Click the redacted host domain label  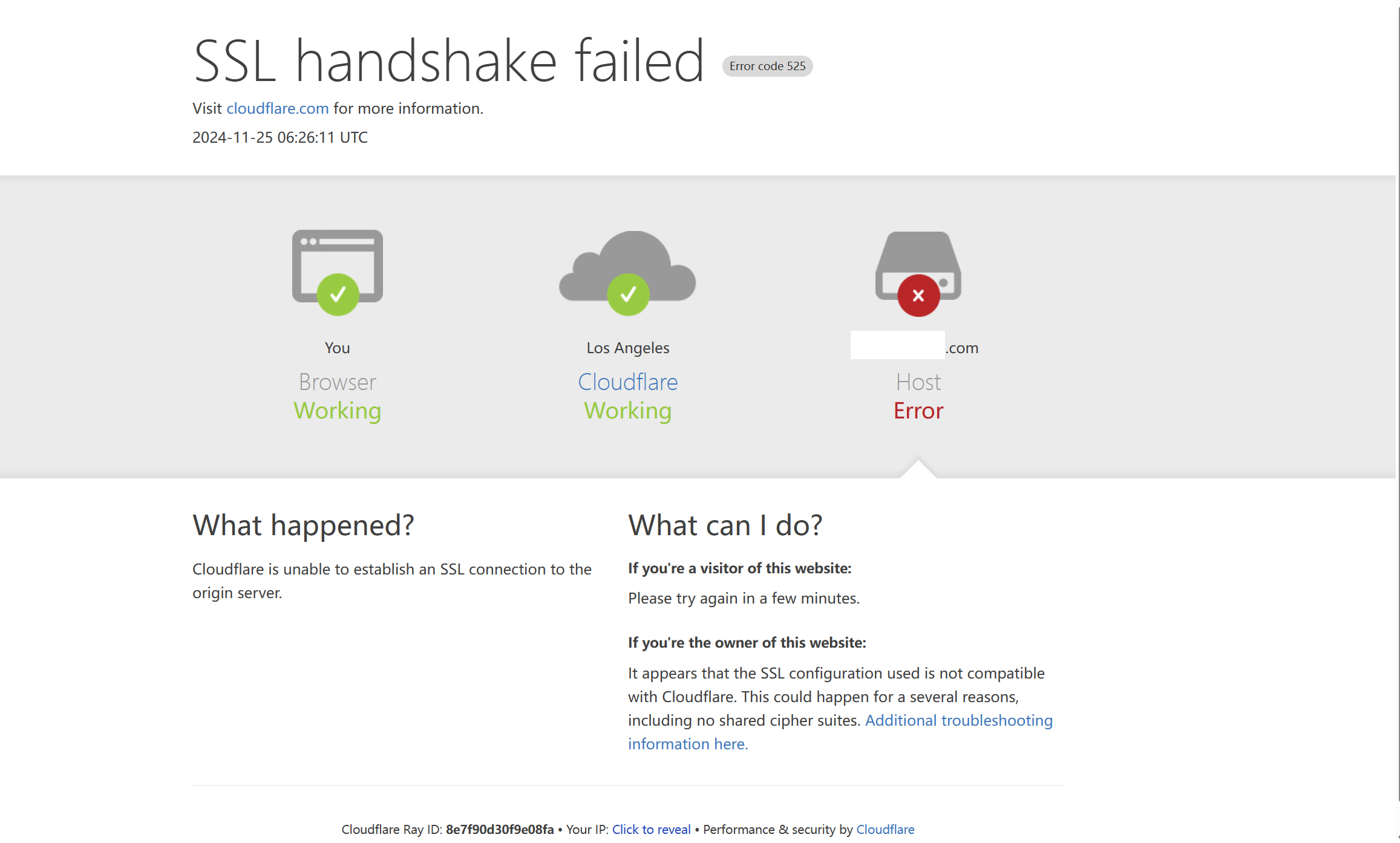tap(914, 346)
